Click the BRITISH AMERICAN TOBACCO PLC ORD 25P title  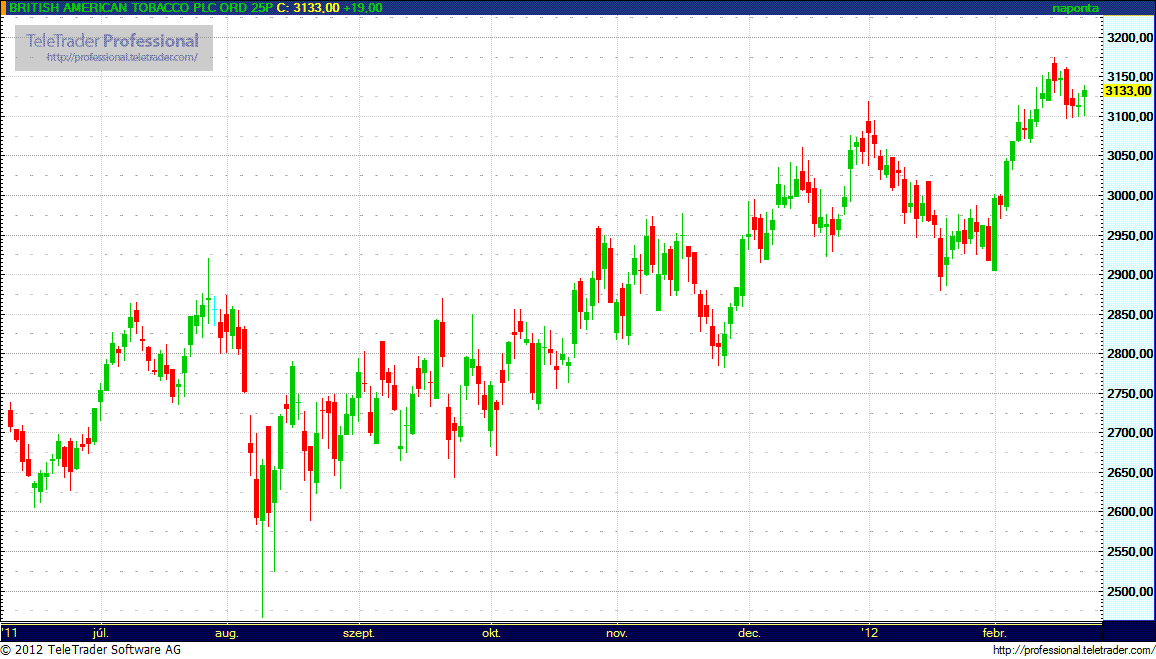(140, 7)
